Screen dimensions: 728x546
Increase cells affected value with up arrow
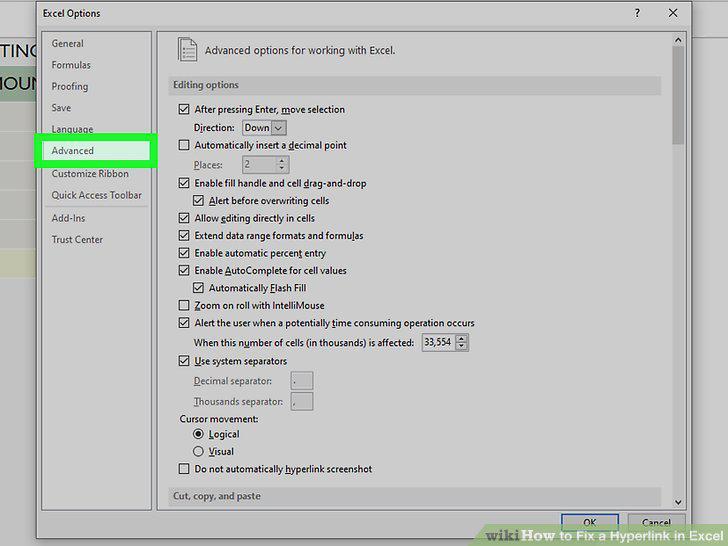point(462,338)
